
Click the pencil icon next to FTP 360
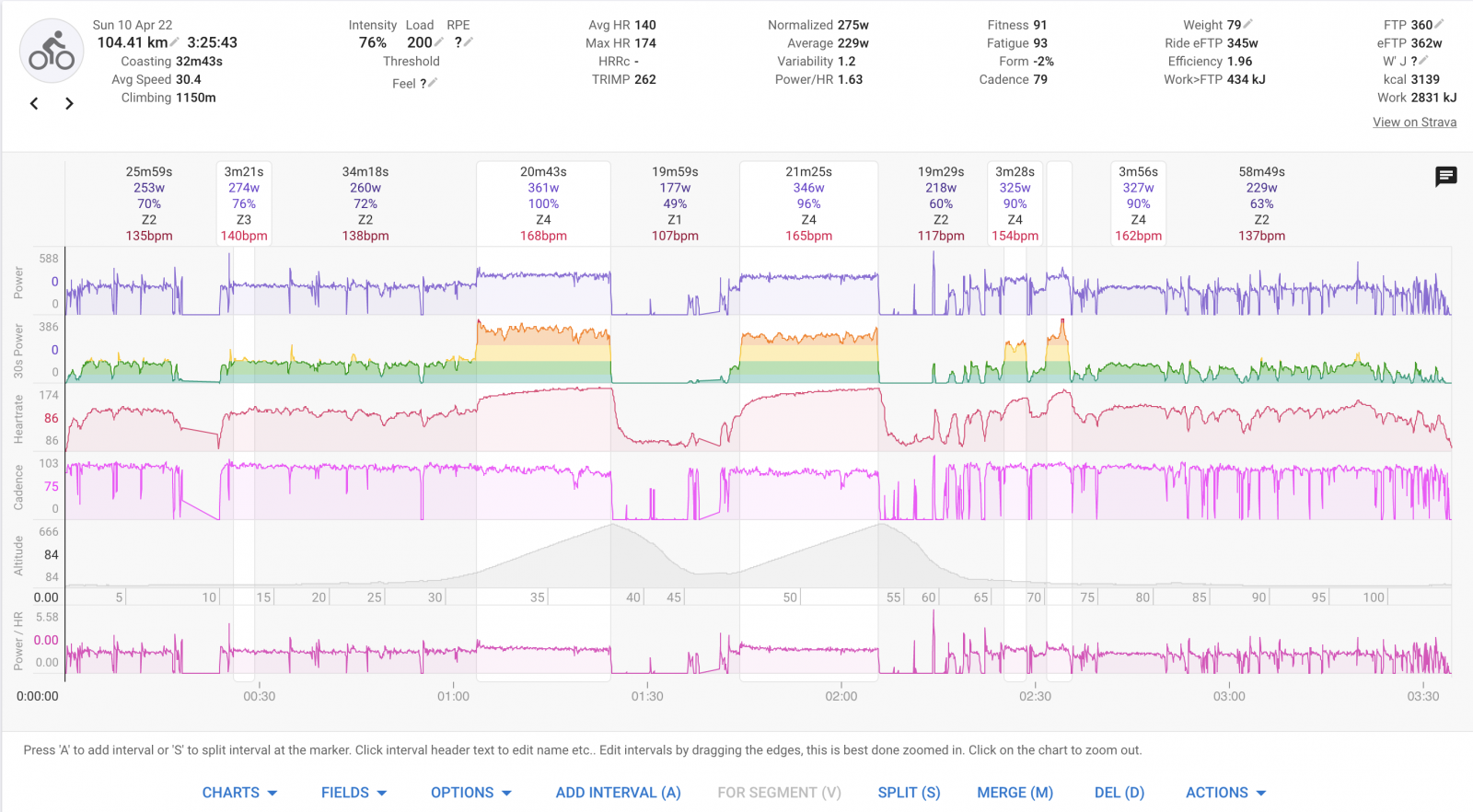(x=1439, y=25)
